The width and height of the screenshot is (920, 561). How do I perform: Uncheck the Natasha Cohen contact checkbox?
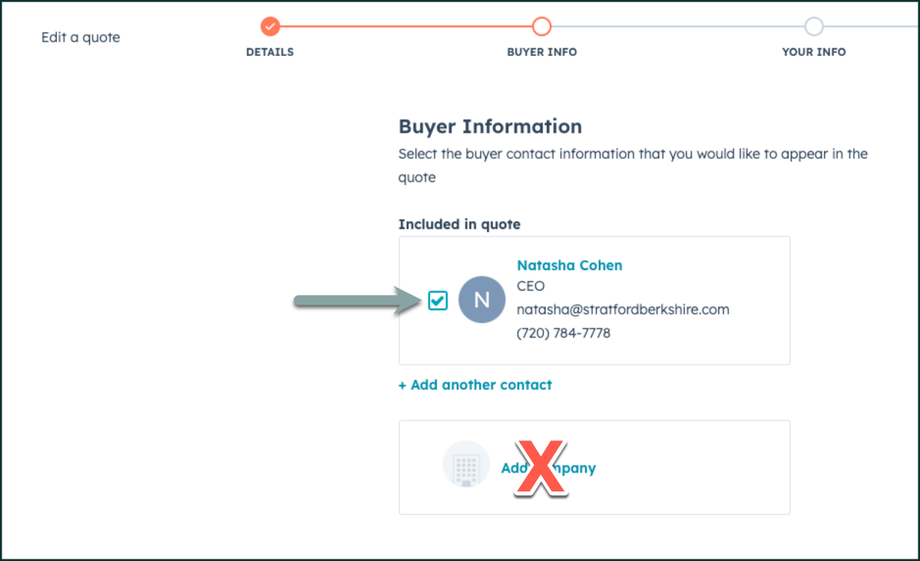click(x=437, y=300)
